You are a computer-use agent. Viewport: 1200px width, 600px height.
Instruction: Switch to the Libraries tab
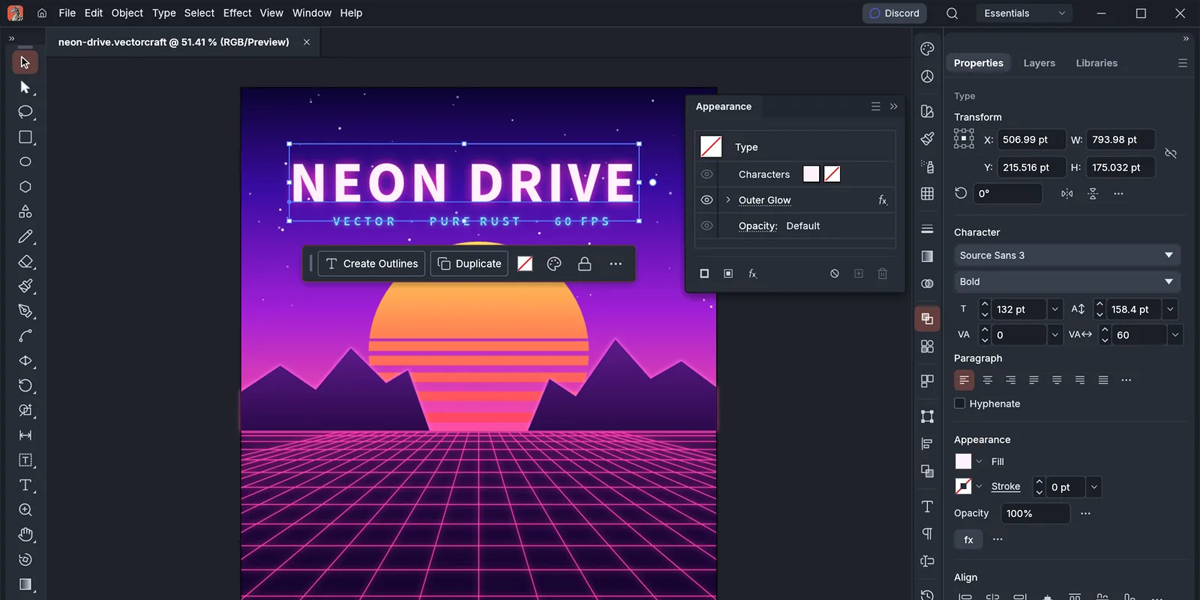[1097, 63]
